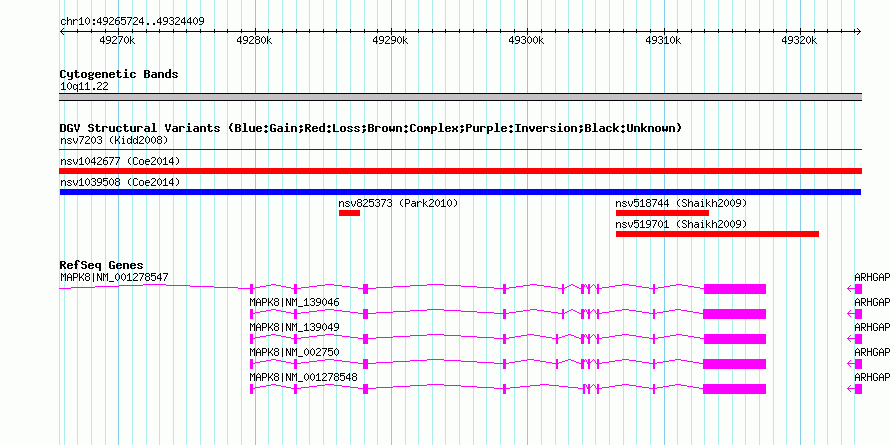This screenshot has height=445, width=890.
Task: Click the large last exon of MAPK8|NM_139046
Action: tap(734, 314)
